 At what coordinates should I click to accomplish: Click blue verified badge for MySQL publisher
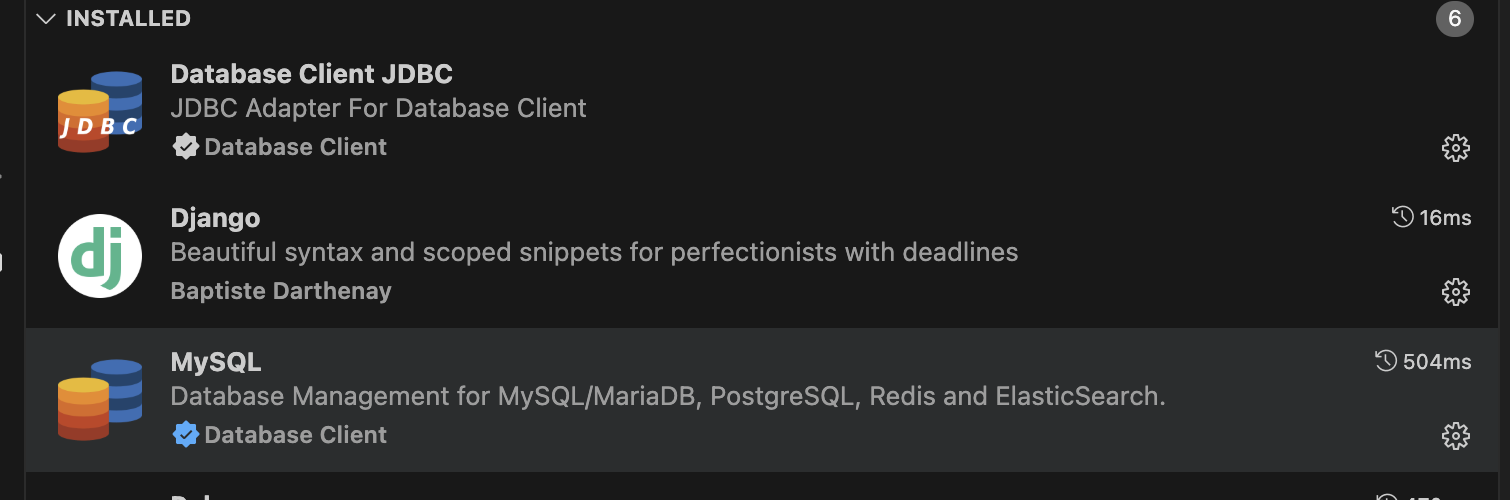pyautogui.click(x=185, y=435)
